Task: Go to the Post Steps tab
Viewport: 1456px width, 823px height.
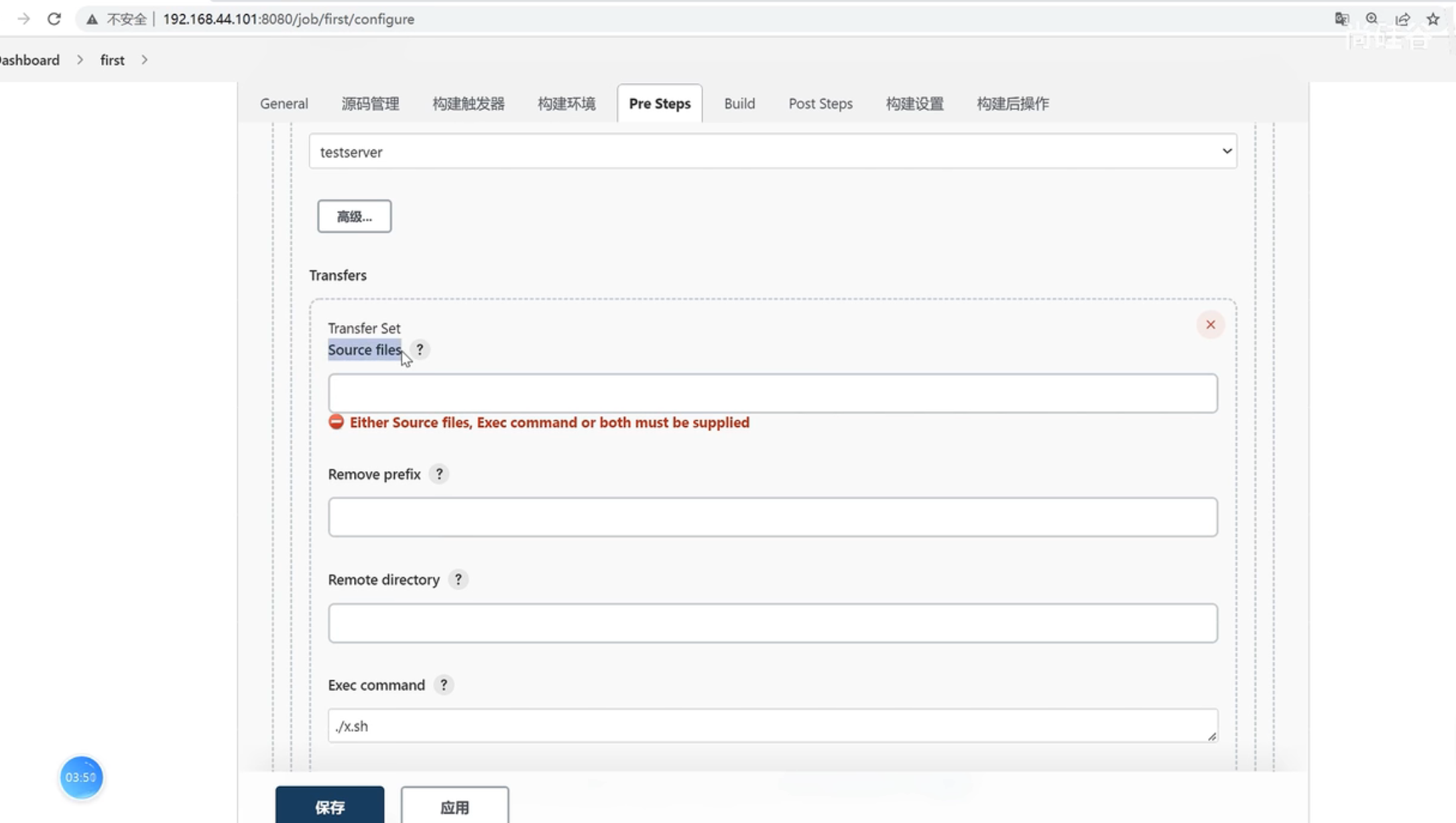Action: (820, 104)
